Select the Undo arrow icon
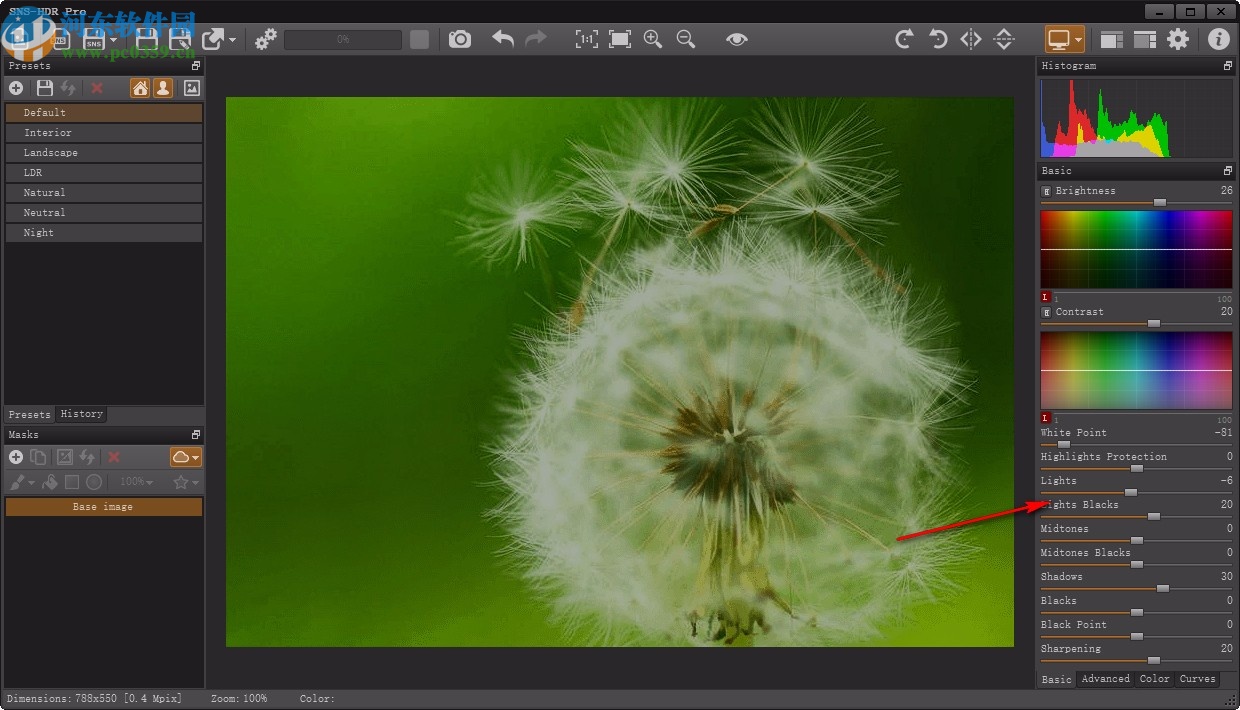Viewport: 1240px width, 710px height. (x=501, y=39)
